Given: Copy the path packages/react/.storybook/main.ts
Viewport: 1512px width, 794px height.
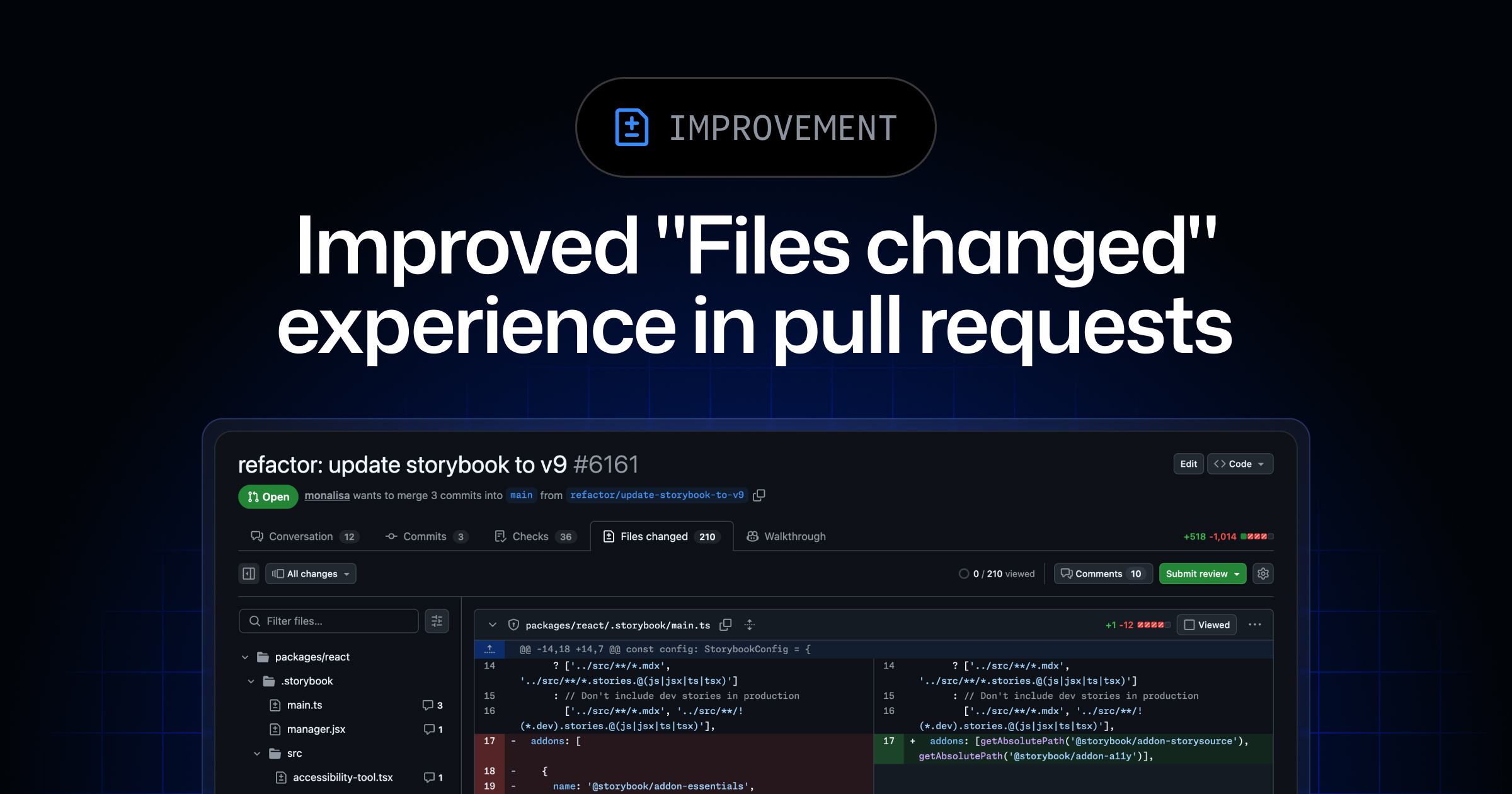Looking at the screenshot, I should click(726, 625).
